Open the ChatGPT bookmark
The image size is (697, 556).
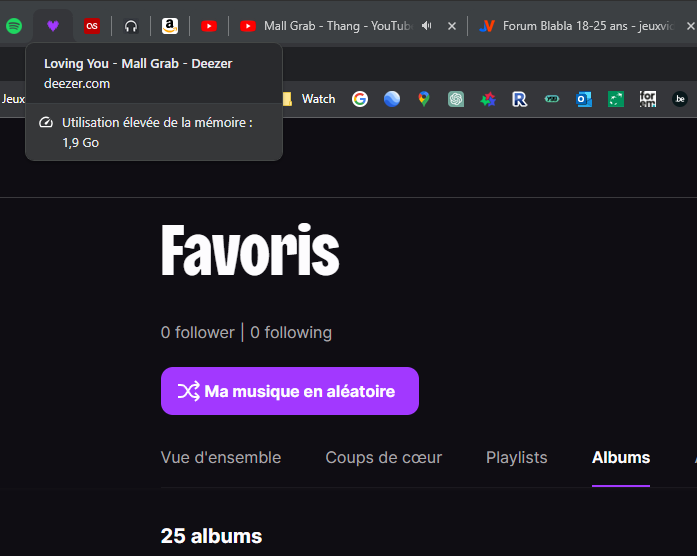click(x=456, y=99)
